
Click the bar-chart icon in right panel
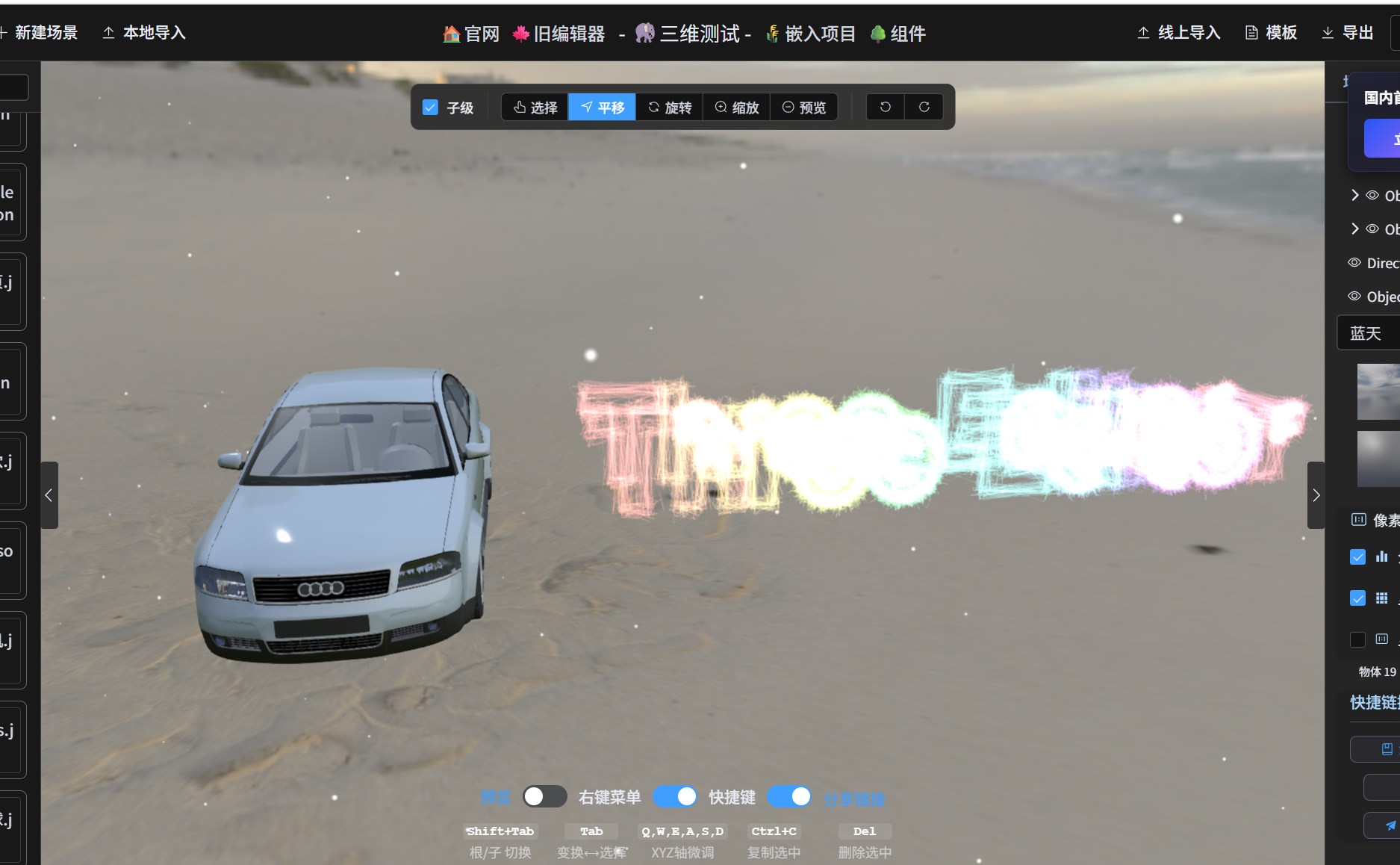click(x=1382, y=556)
